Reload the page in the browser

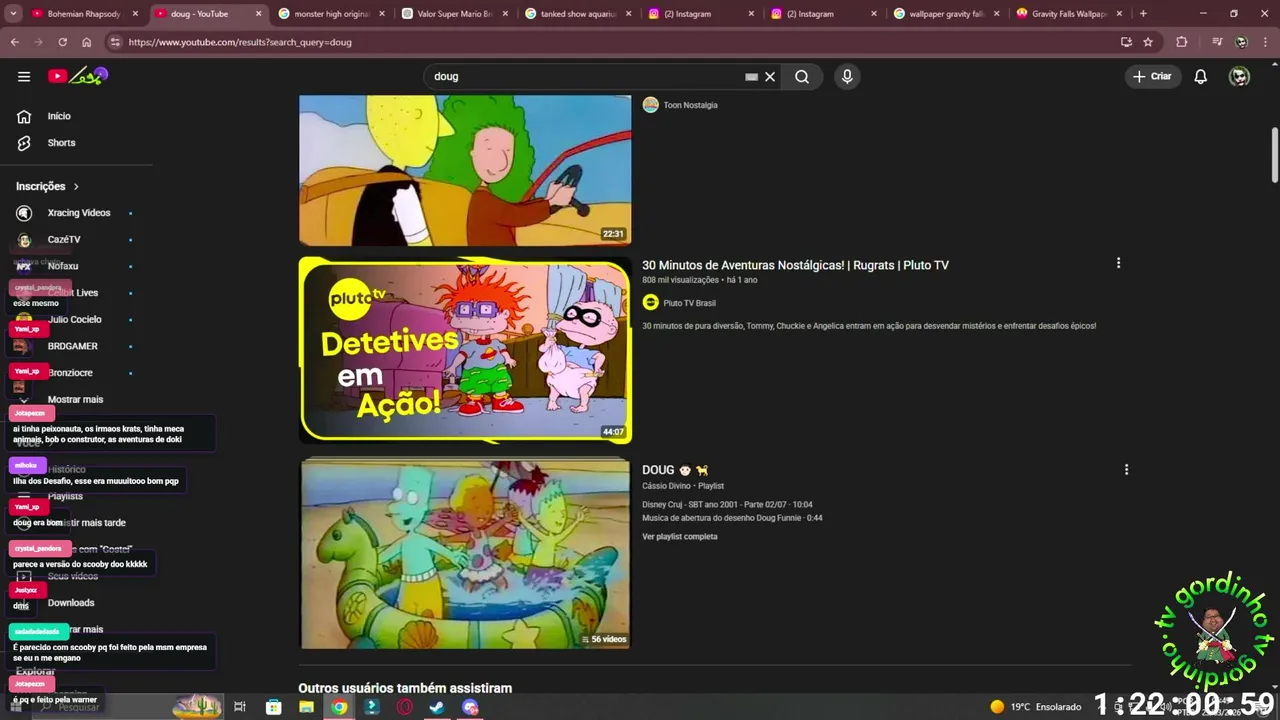tap(62, 42)
